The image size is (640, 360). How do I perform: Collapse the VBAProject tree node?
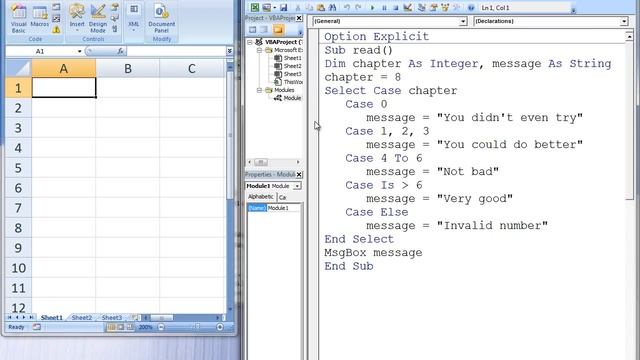point(250,42)
